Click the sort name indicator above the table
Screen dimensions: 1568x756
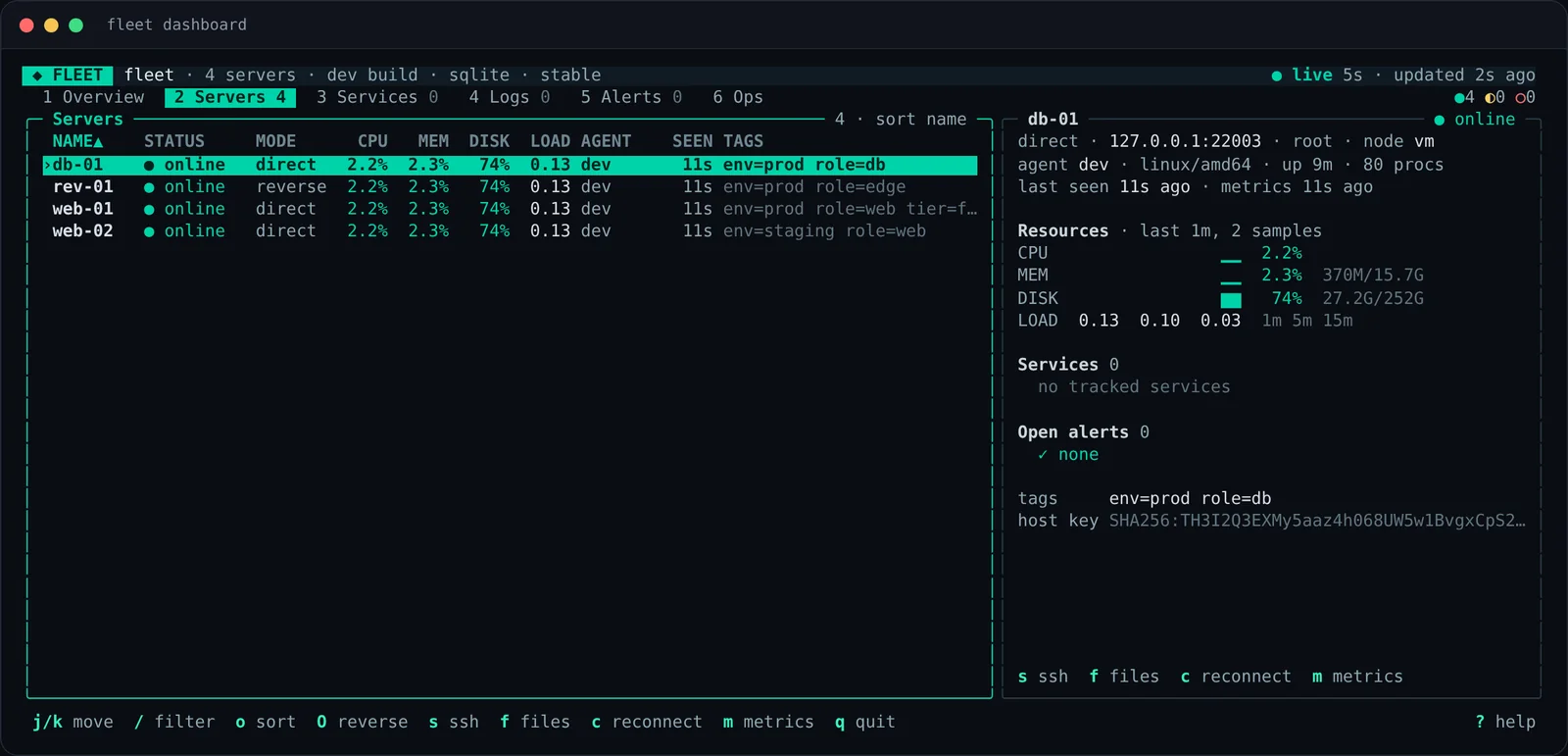click(920, 120)
